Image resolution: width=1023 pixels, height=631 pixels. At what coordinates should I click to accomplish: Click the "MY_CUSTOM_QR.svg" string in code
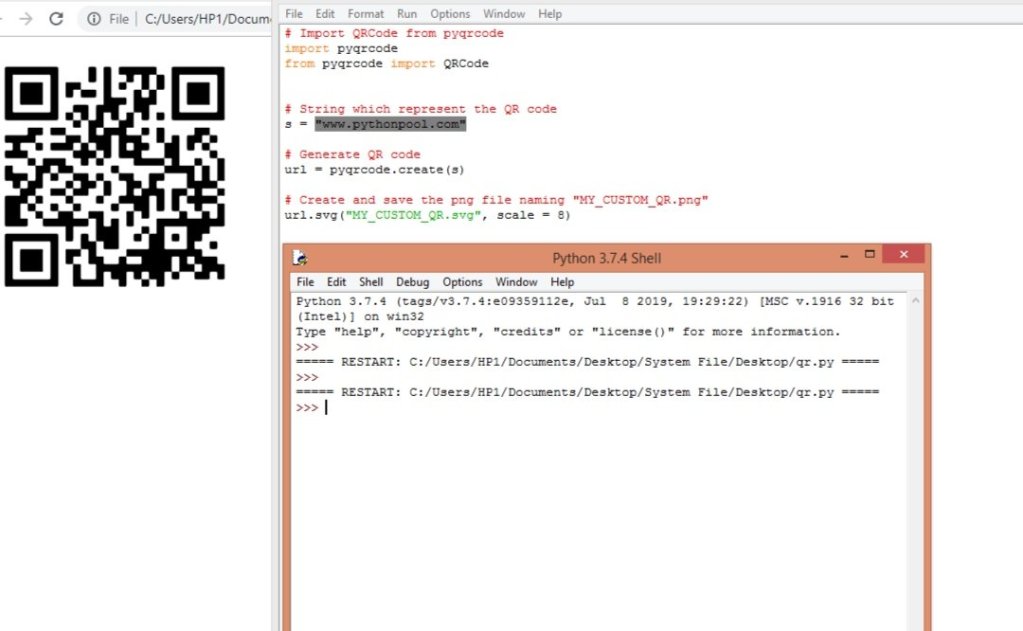(414, 215)
